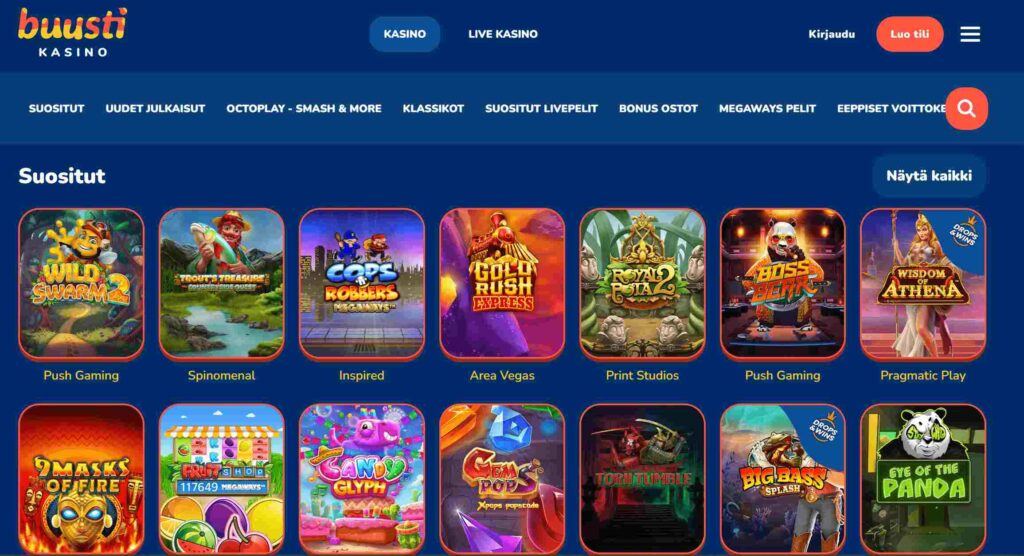Open Eye of the Panda game
This screenshot has width=1024, height=556.
coord(923,480)
